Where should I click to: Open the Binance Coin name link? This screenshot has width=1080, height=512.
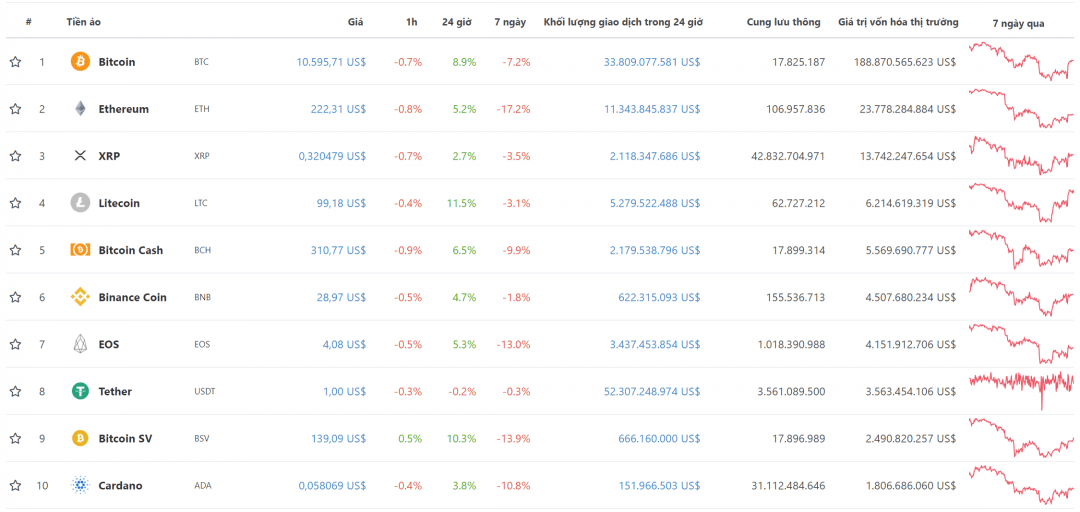132,297
